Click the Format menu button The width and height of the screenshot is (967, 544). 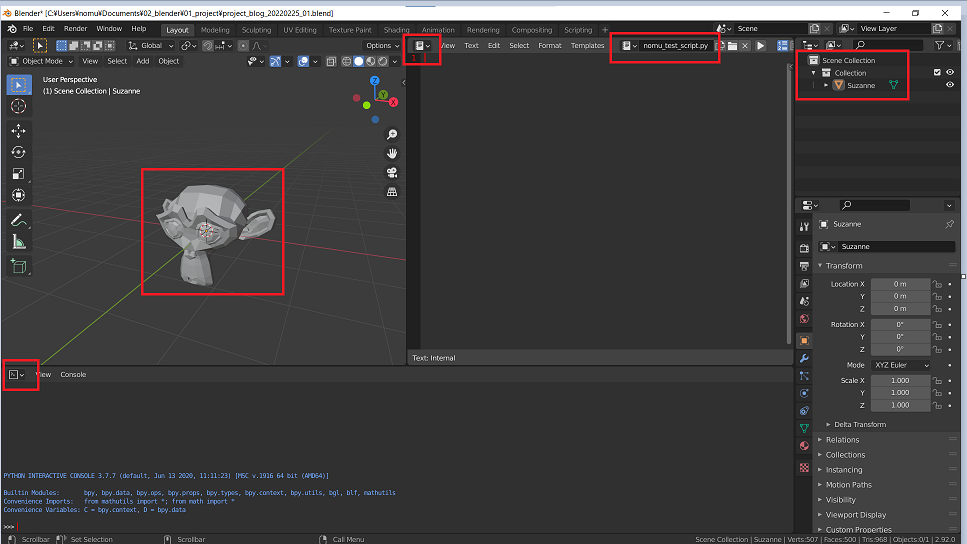[x=549, y=46]
